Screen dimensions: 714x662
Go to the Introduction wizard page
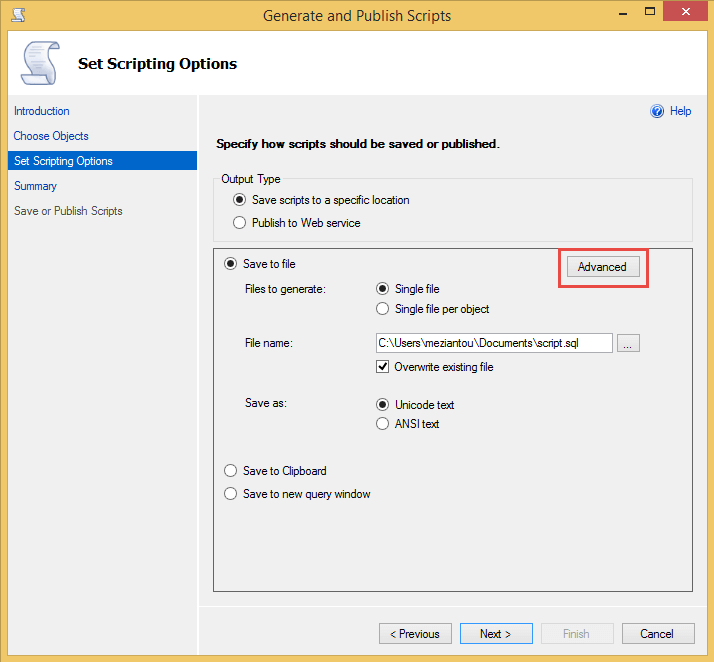tap(42, 111)
